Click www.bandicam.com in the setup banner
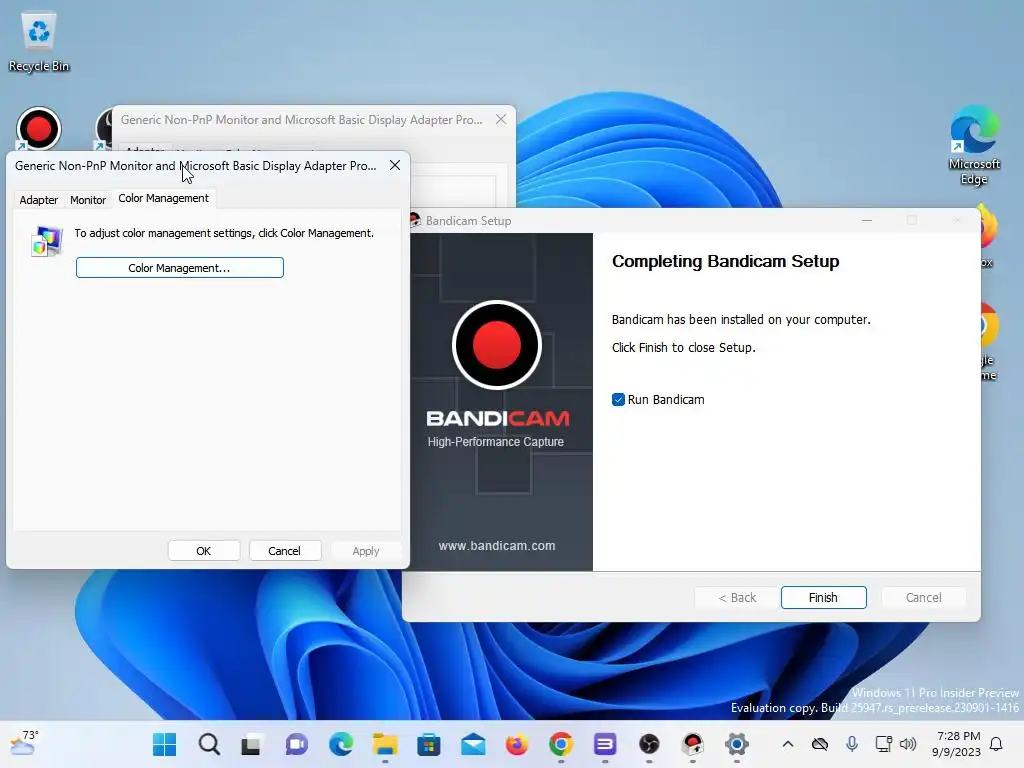Screen dimensions: 1024x768 (497, 545)
